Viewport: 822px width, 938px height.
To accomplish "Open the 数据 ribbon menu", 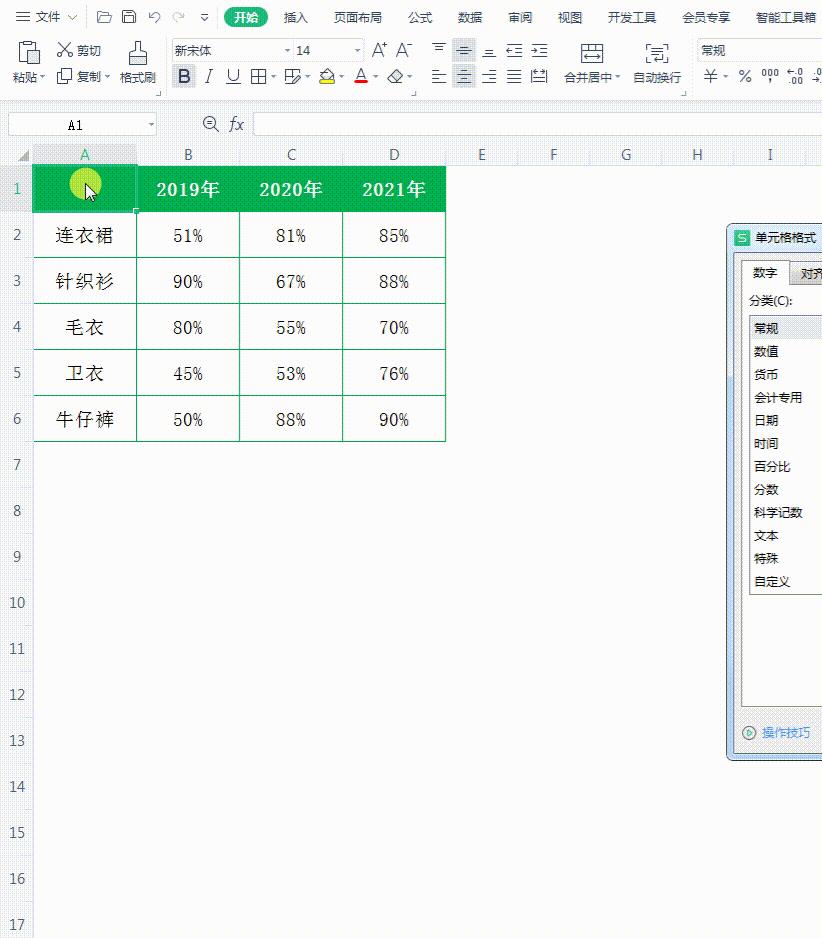I will pos(470,17).
